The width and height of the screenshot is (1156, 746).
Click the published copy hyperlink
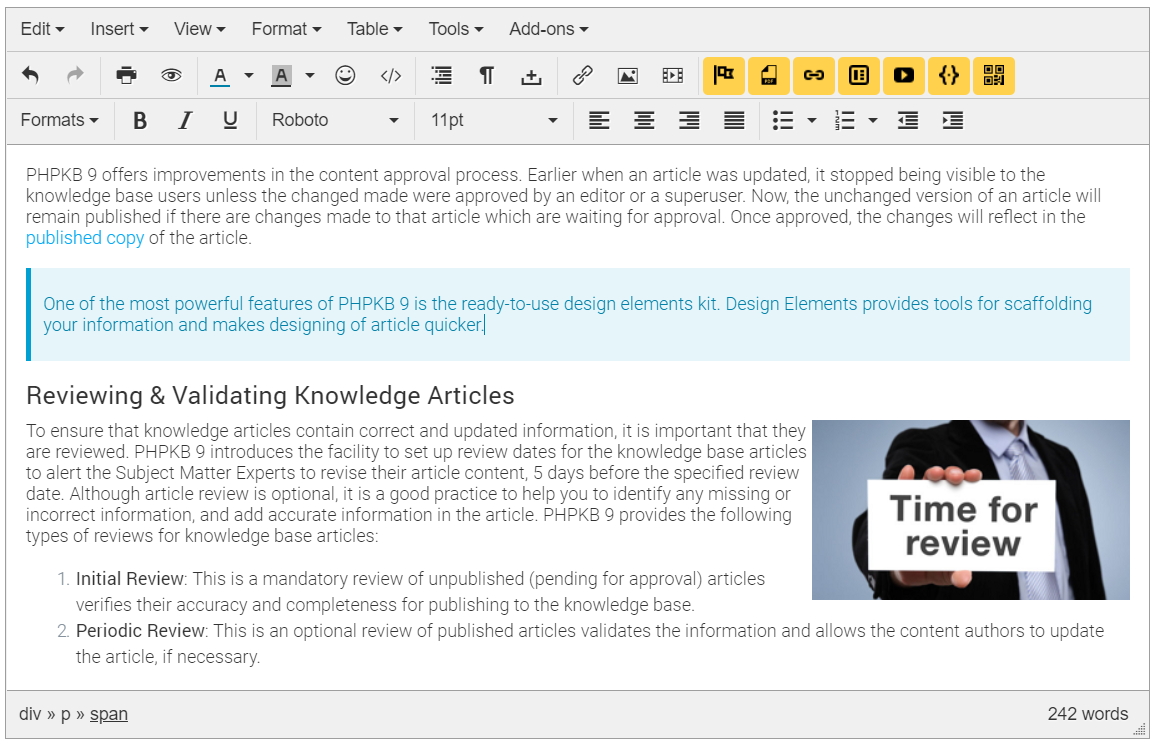coord(84,238)
